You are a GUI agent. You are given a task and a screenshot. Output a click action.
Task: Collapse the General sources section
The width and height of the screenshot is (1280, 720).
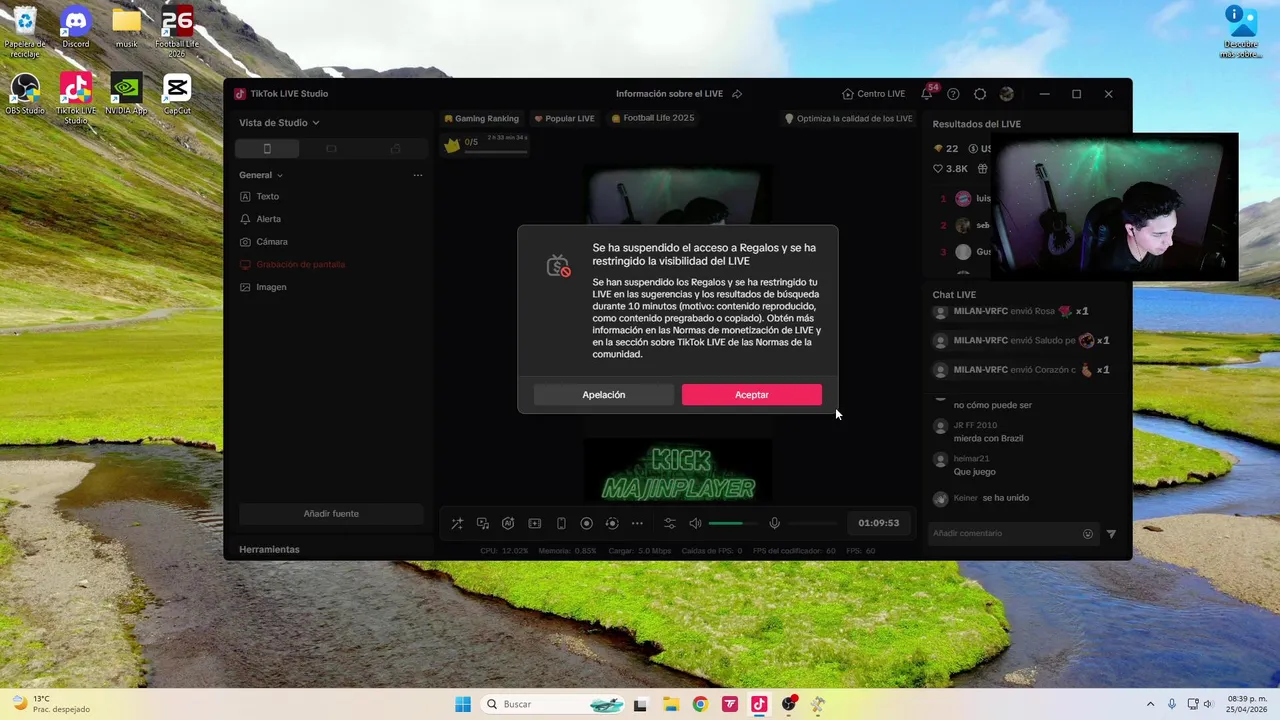point(261,175)
